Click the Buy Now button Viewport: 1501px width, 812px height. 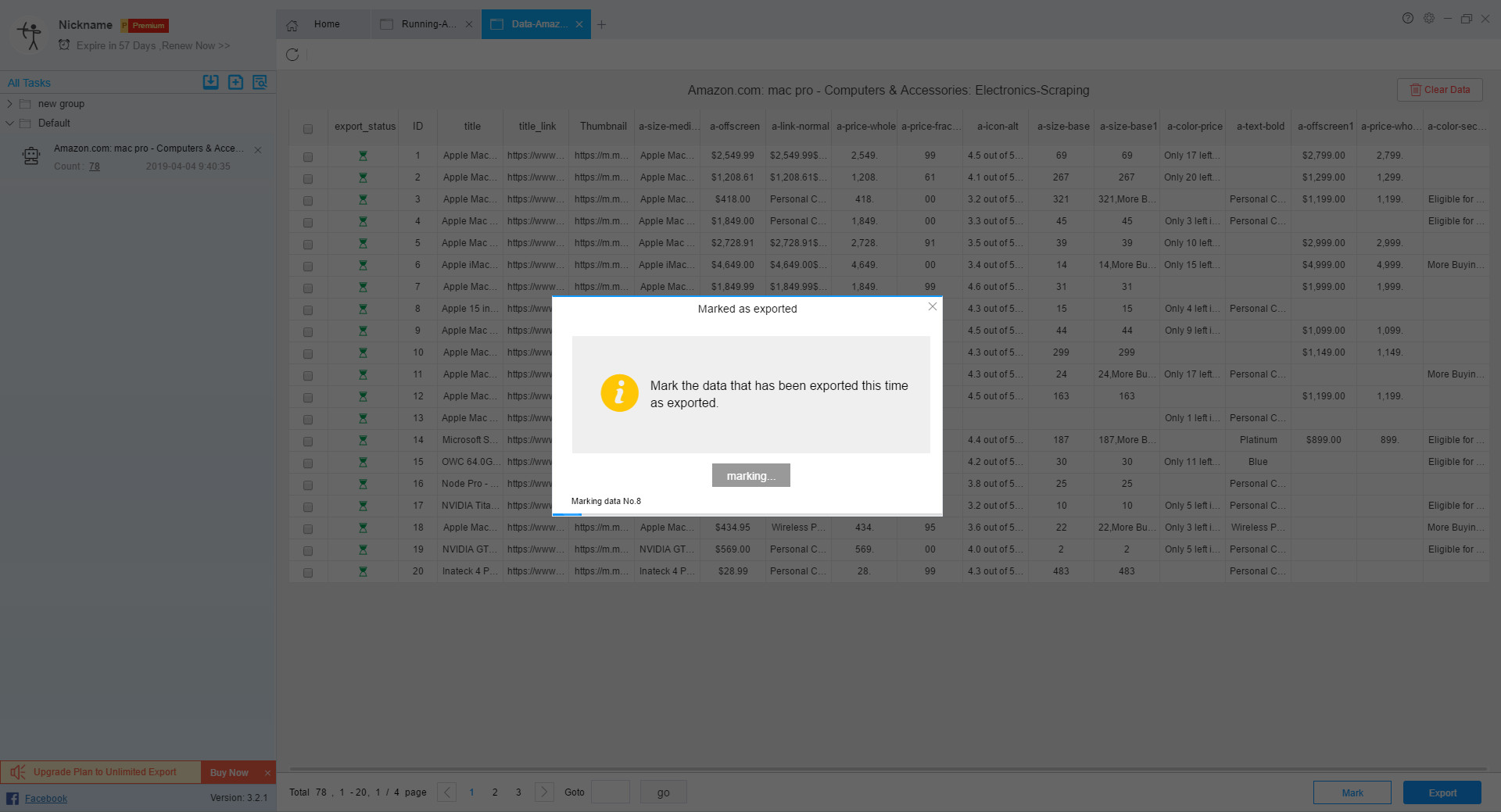pyautogui.click(x=229, y=772)
